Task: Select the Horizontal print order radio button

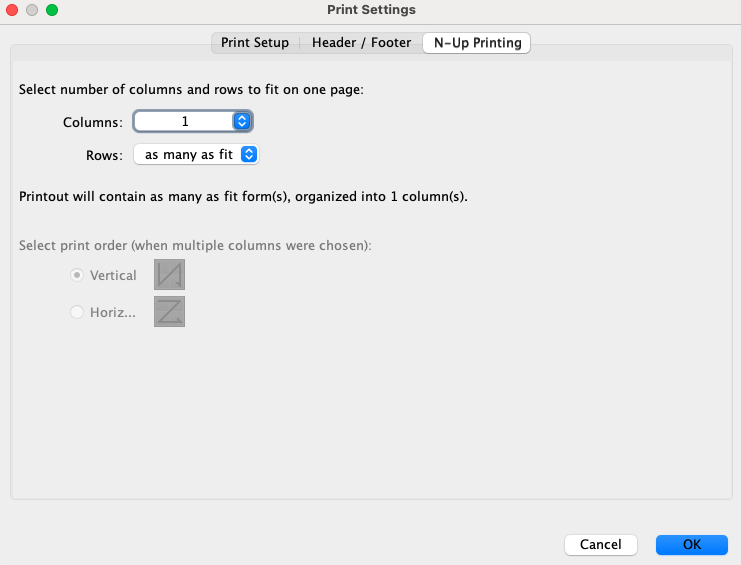Action: 77,313
